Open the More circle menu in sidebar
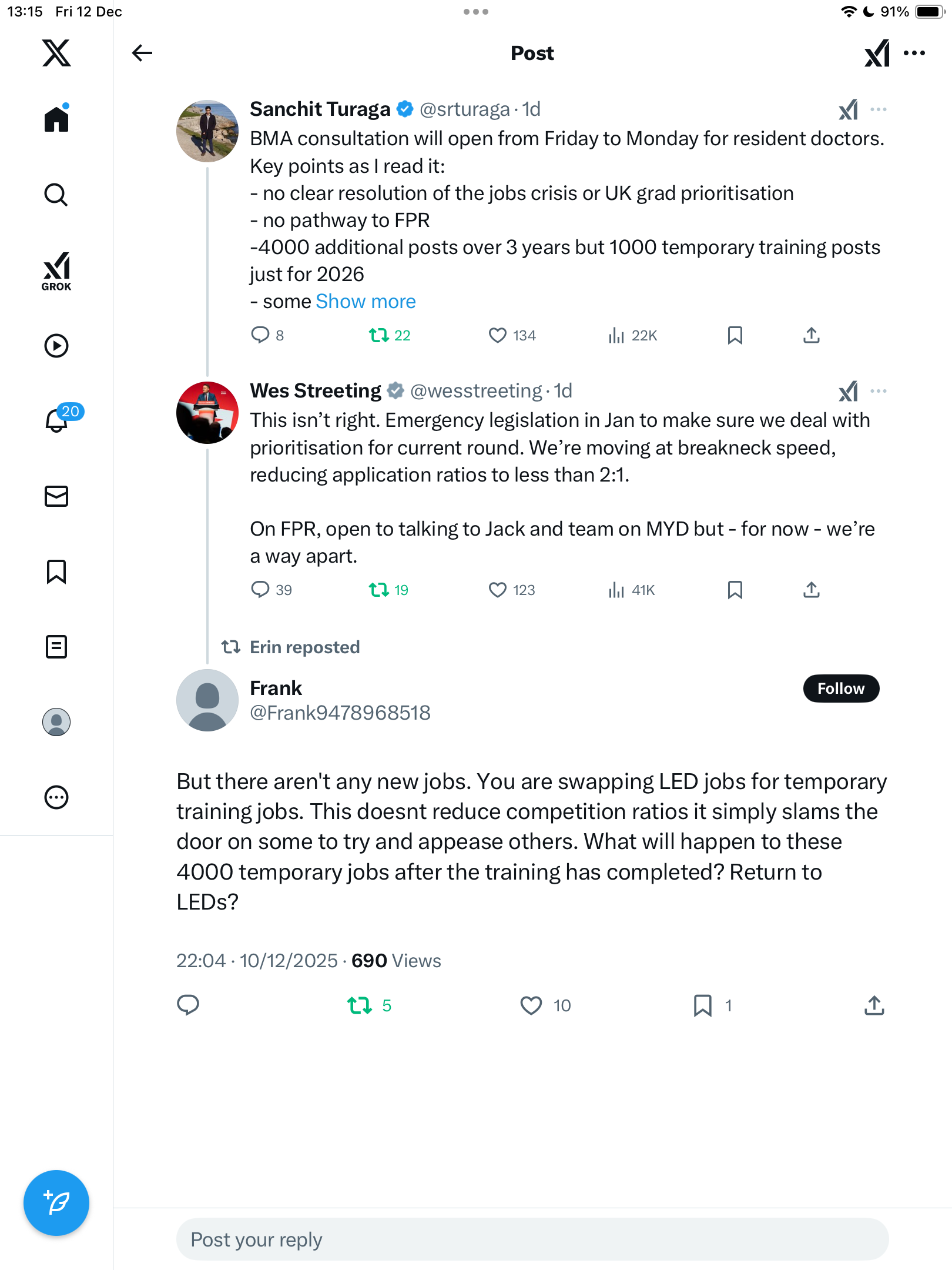952x1270 pixels. [x=56, y=797]
